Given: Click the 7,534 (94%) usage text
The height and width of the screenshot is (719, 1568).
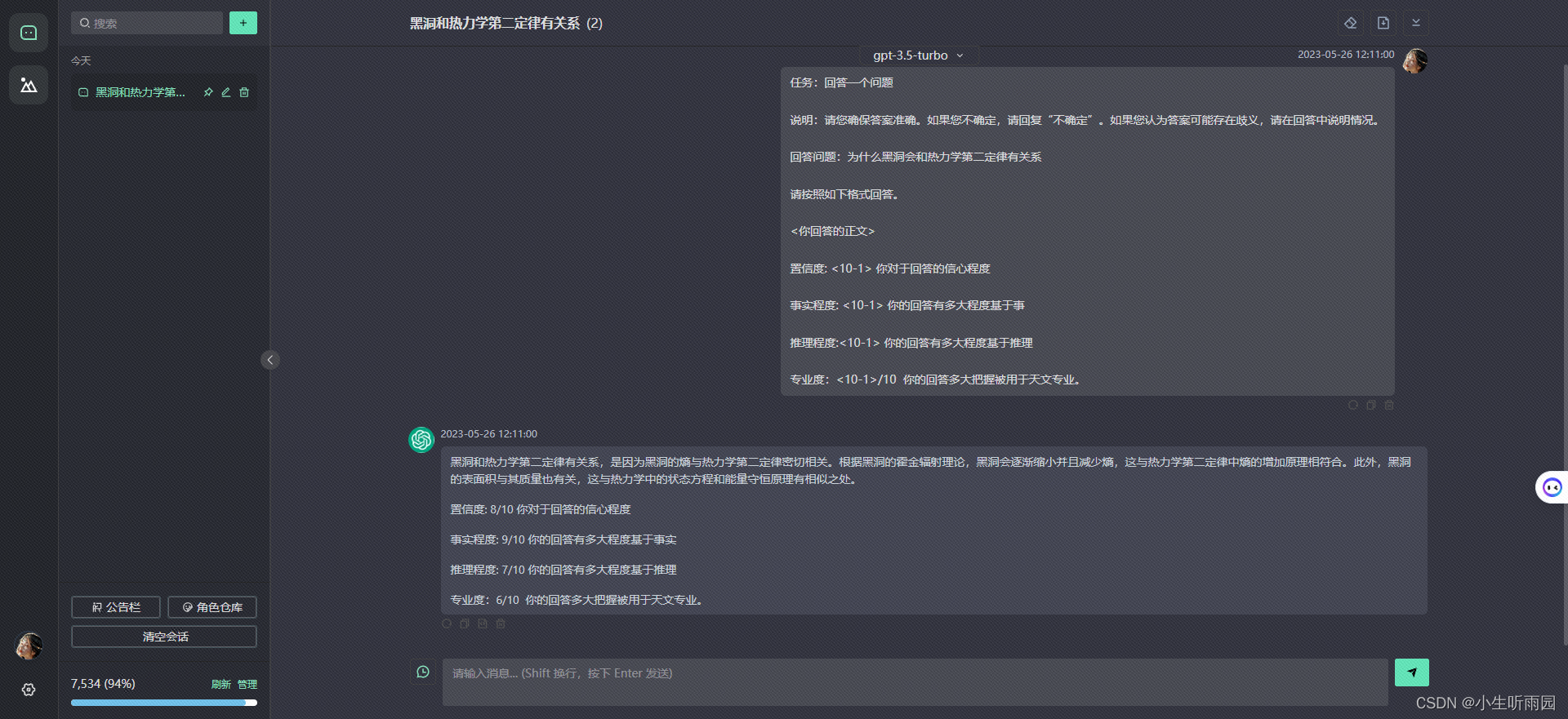Looking at the screenshot, I should [103, 684].
